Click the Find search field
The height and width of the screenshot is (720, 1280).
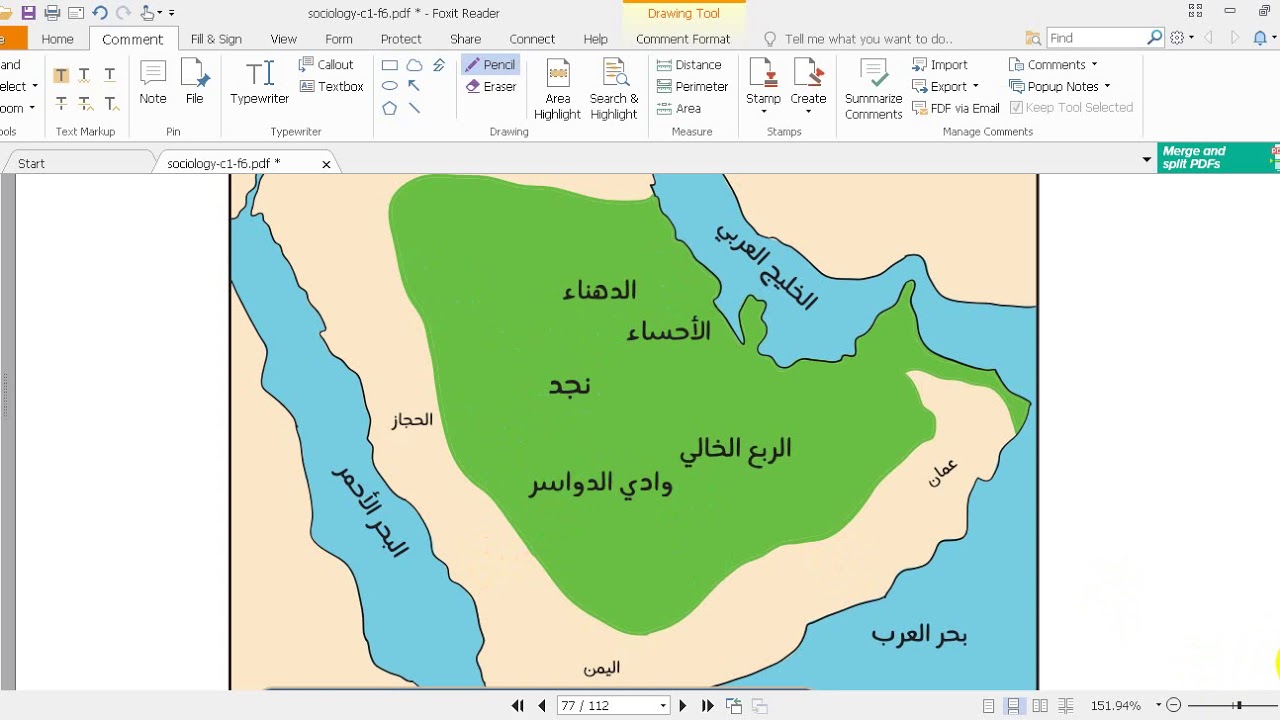point(1096,38)
